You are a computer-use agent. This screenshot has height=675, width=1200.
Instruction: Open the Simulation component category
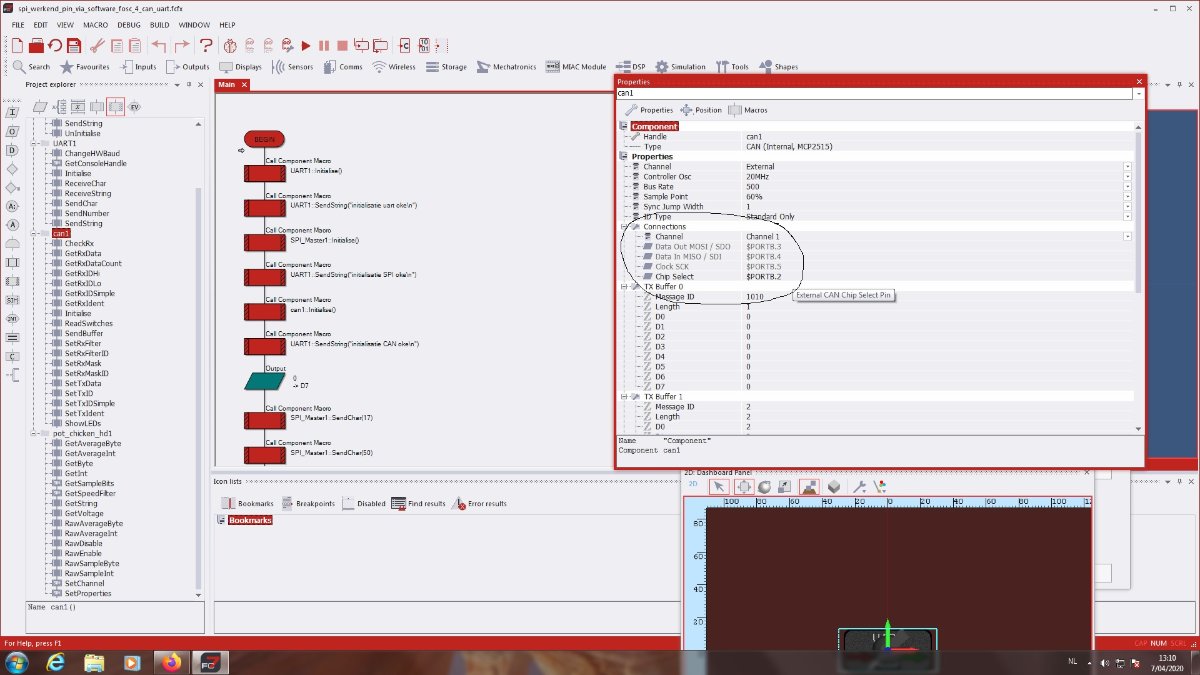680,67
